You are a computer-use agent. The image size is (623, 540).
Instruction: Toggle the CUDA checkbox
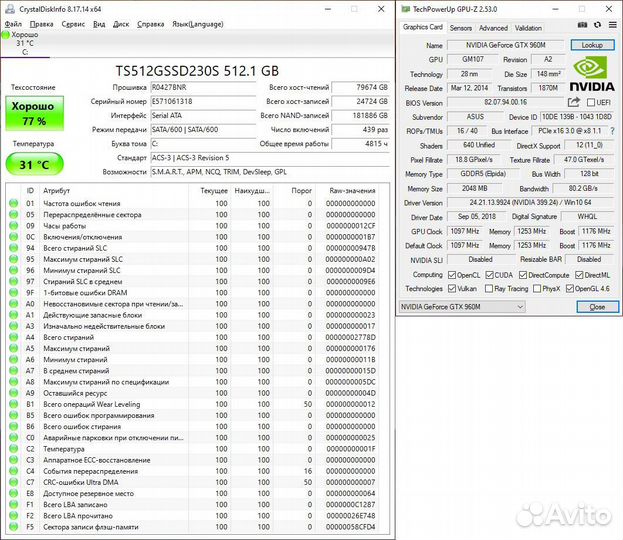coord(490,275)
